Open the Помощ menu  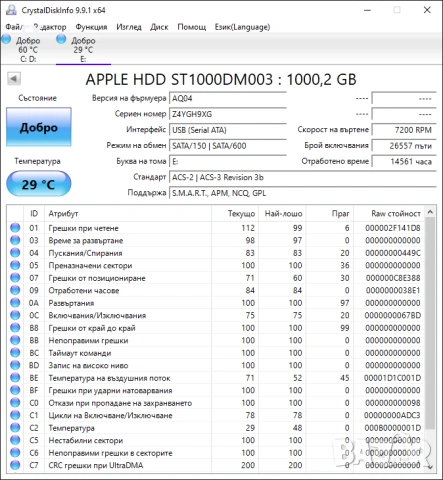(x=191, y=27)
